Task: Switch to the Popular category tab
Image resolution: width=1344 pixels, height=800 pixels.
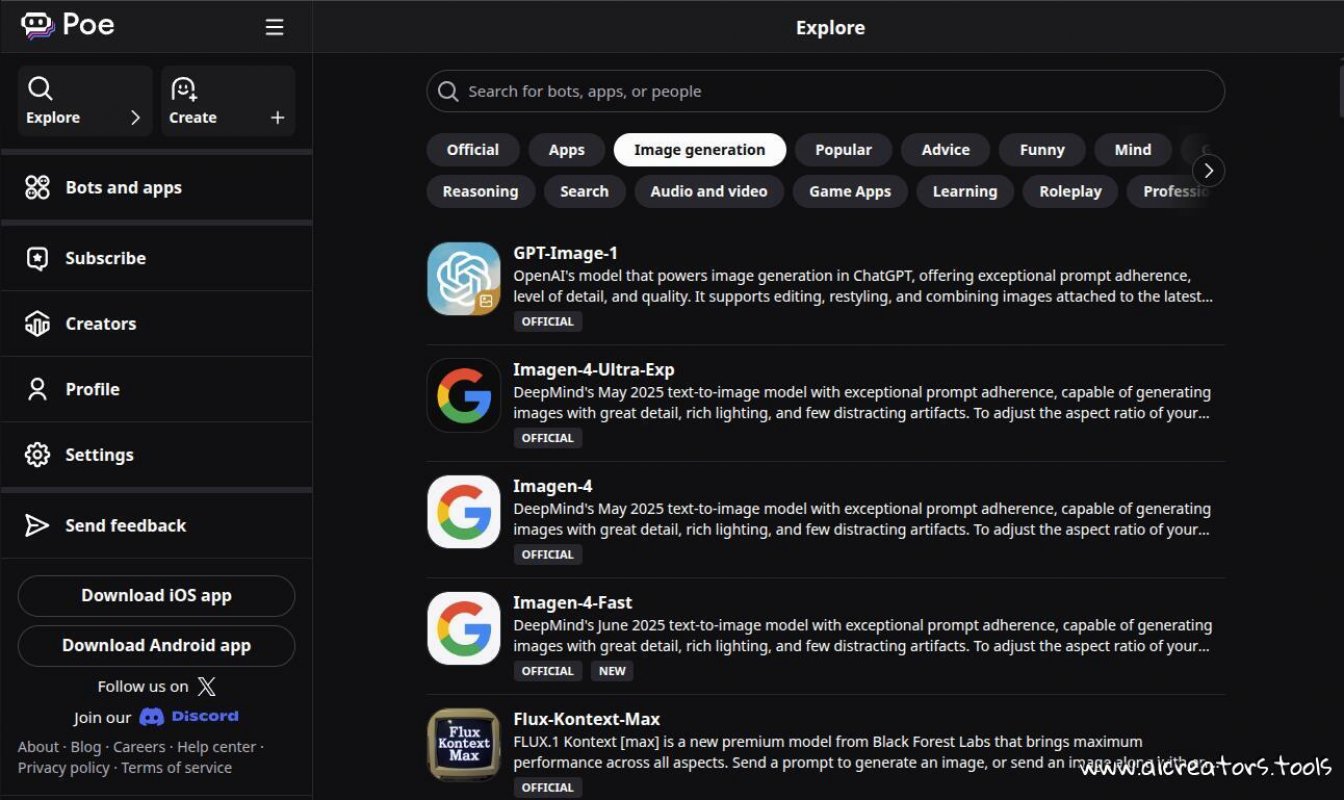Action: tap(842, 150)
